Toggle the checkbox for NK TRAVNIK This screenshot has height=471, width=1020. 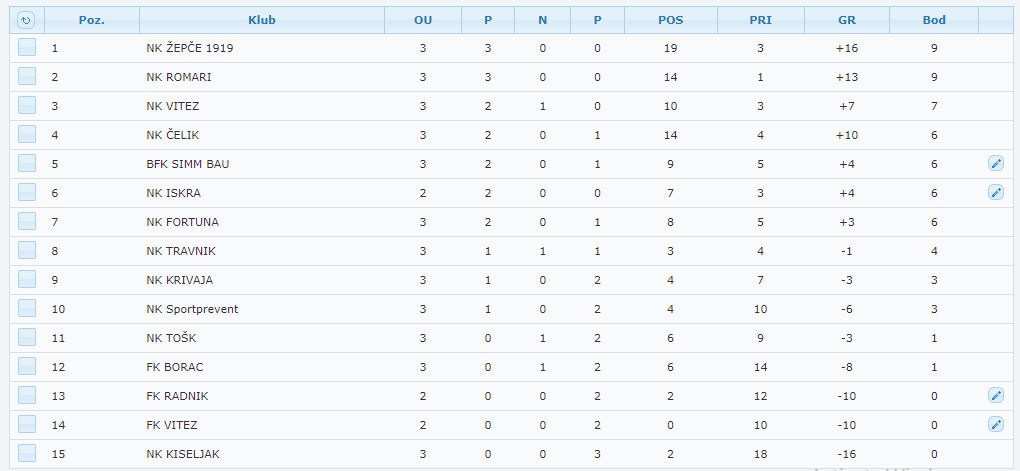point(27,250)
